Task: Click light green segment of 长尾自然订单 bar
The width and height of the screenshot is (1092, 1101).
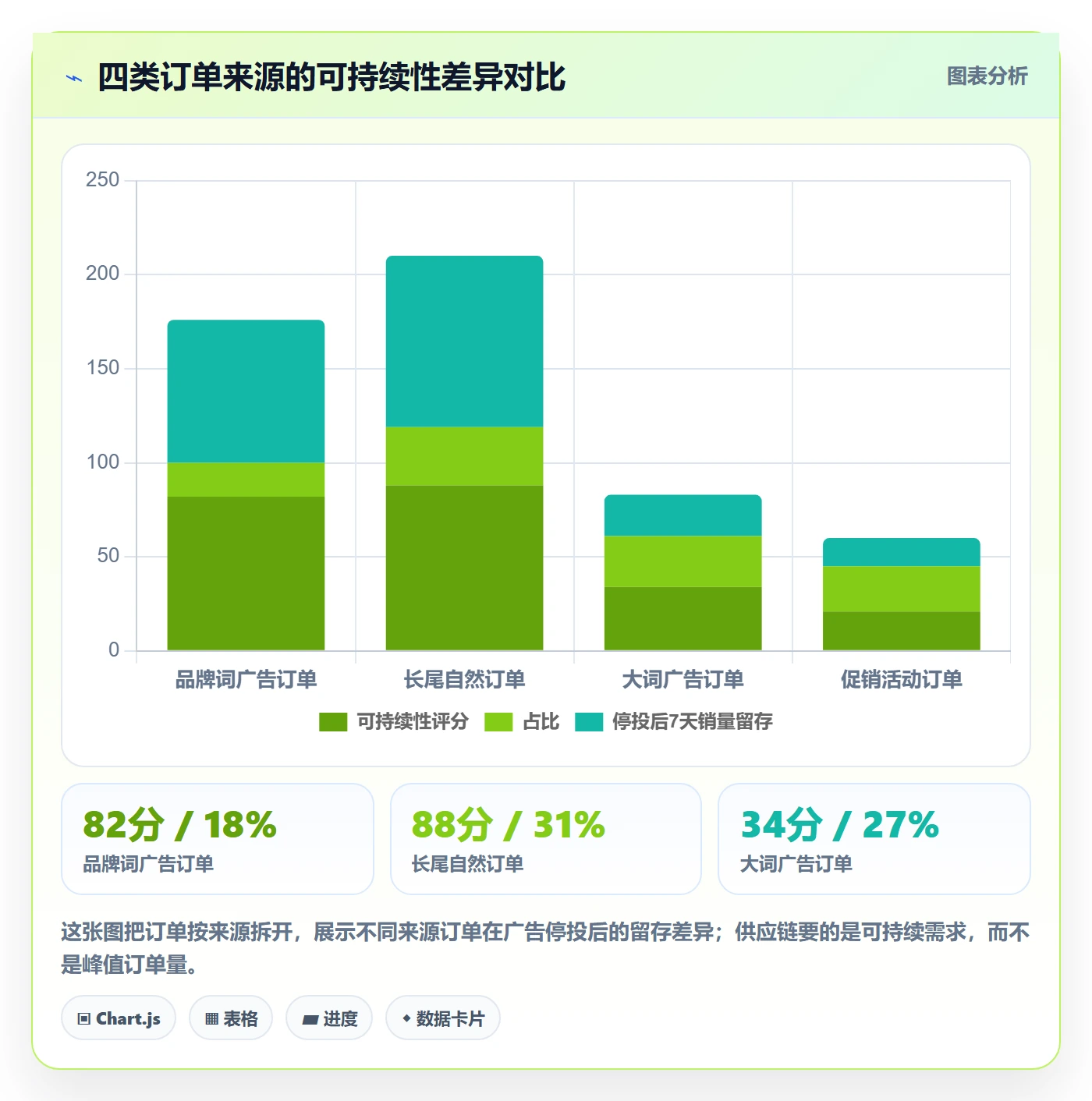Action: (465, 456)
